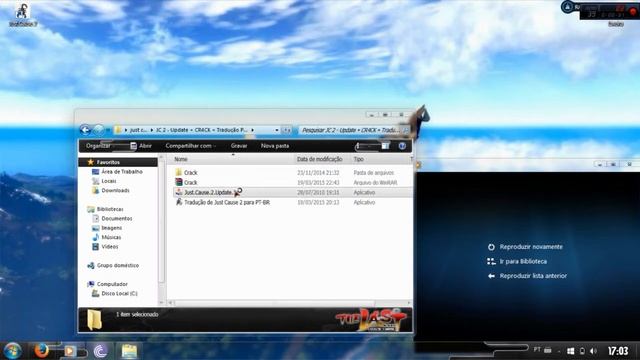This screenshot has width=640, height=360.
Task: Create a folder with Nova pasta
Action: point(275,146)
